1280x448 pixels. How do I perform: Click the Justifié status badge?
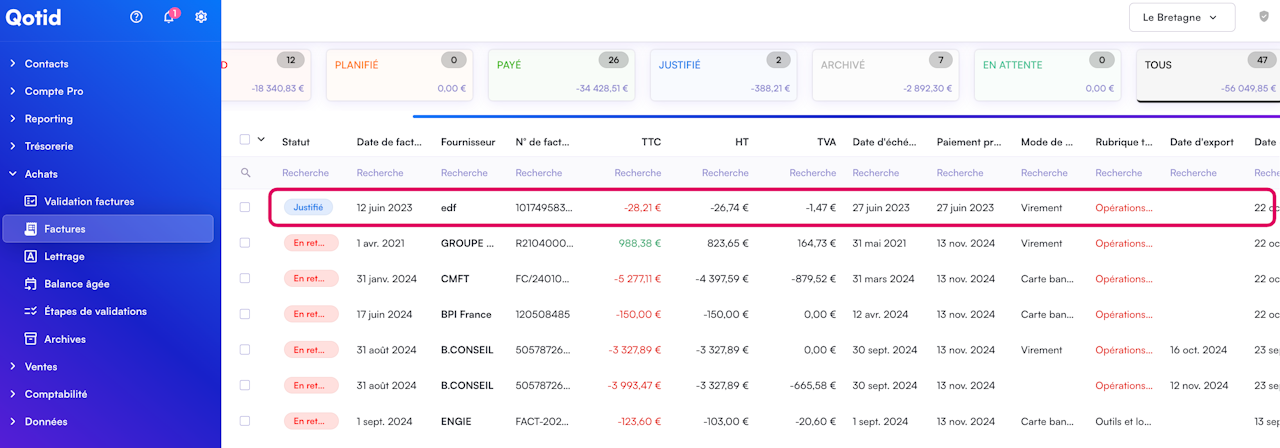(307, 208)
